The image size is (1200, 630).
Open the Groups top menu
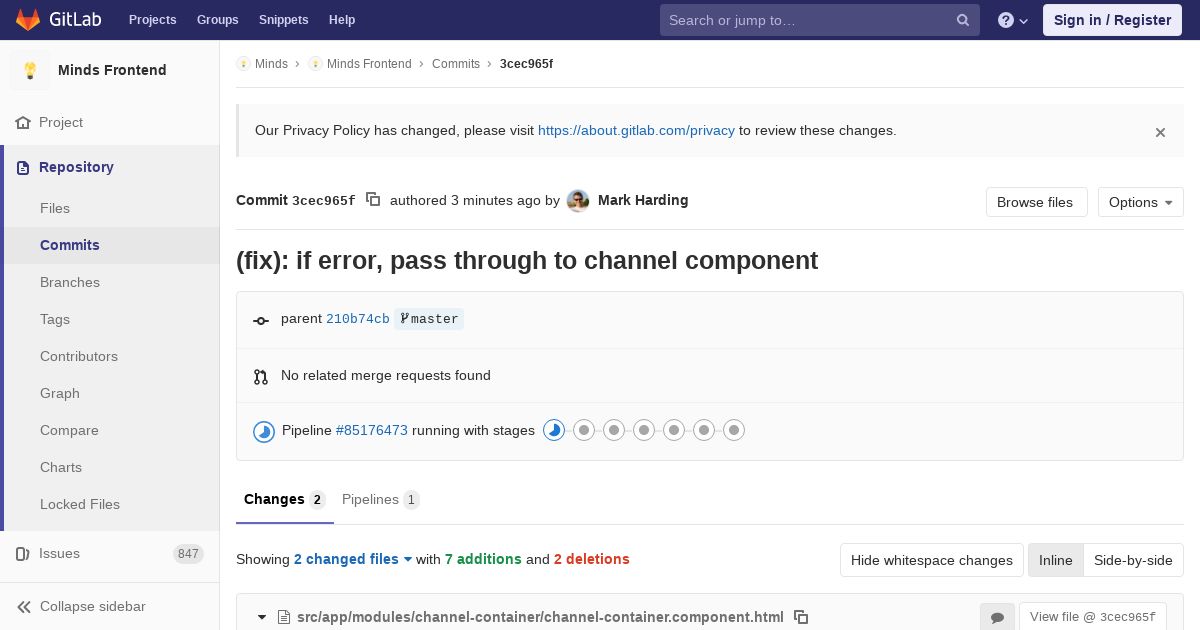point(217,20)
